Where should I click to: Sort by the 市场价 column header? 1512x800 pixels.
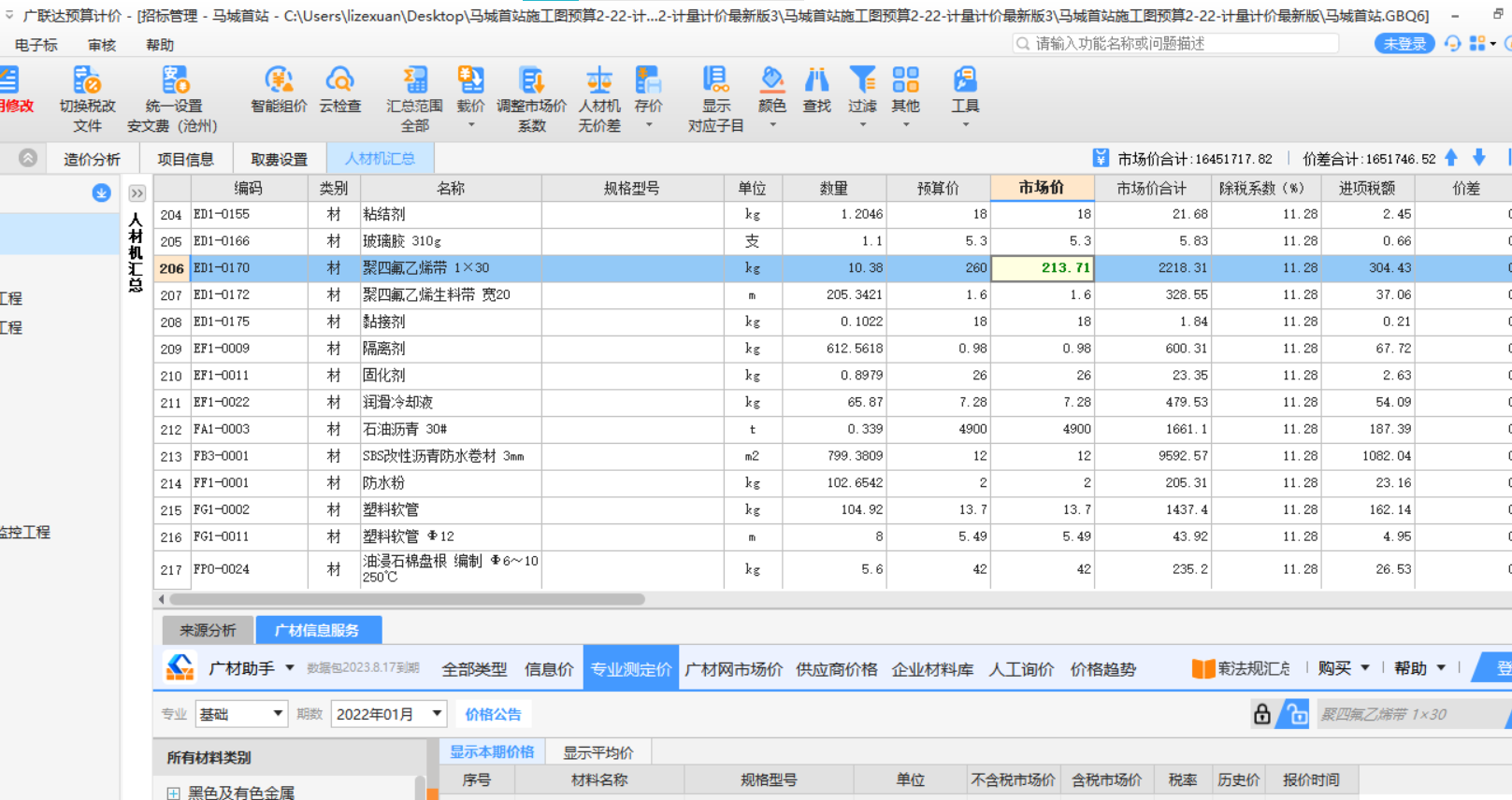pos(1042,188)
